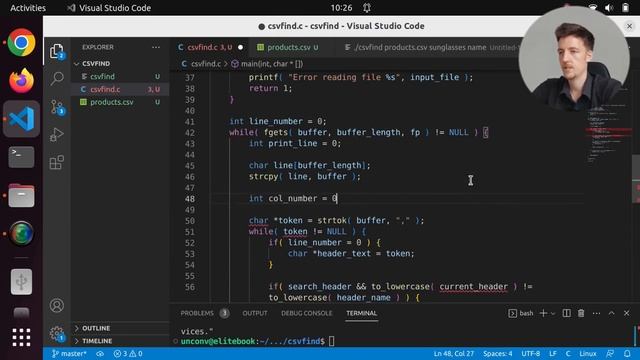
Task: Open terminal panel more actions ellipsis
Action: pyautogui.click(x=596, y=313)
